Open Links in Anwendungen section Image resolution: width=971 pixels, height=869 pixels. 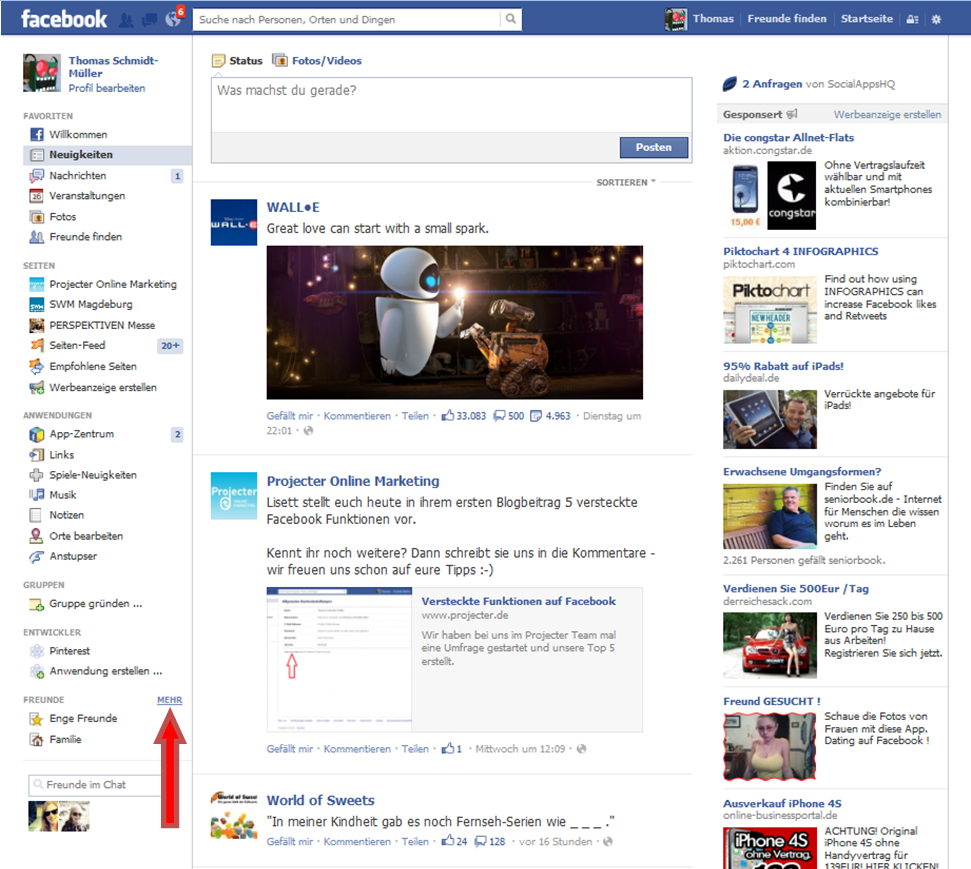pyautogui.click(x=61, y=455)
